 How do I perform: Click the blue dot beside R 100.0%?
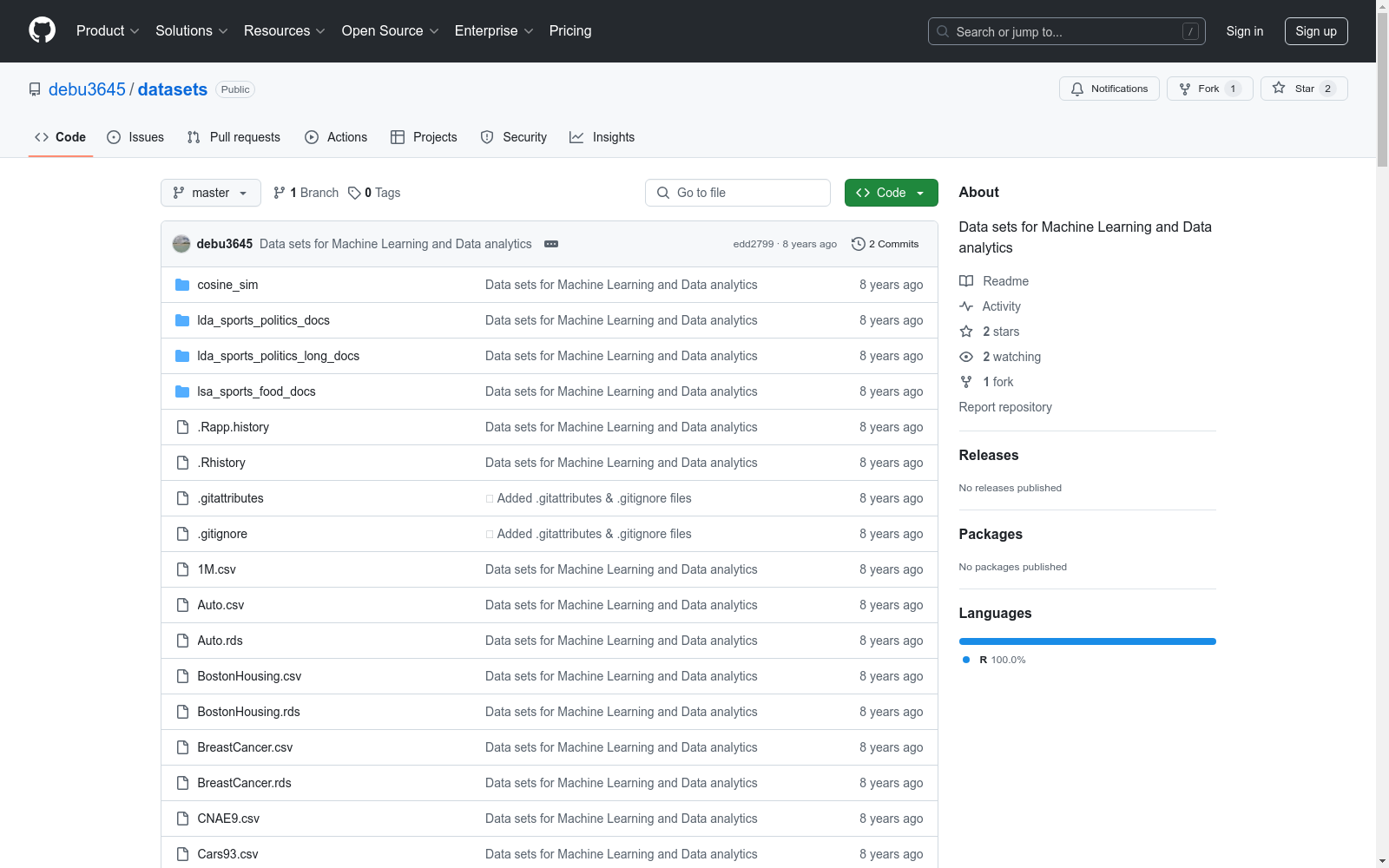(x=966, y=660)
